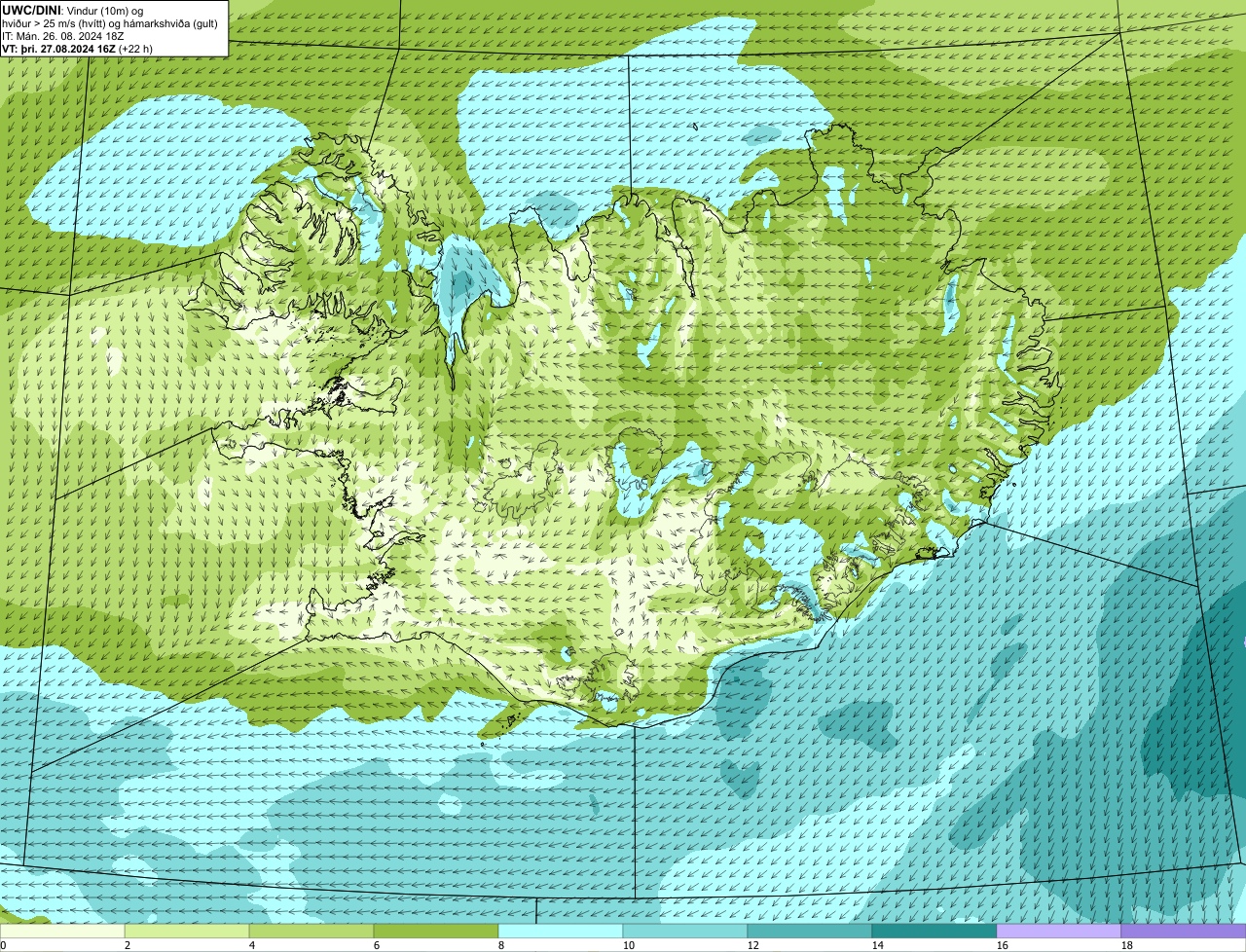Select the purple band above 18 m/s

point(1184,932)
